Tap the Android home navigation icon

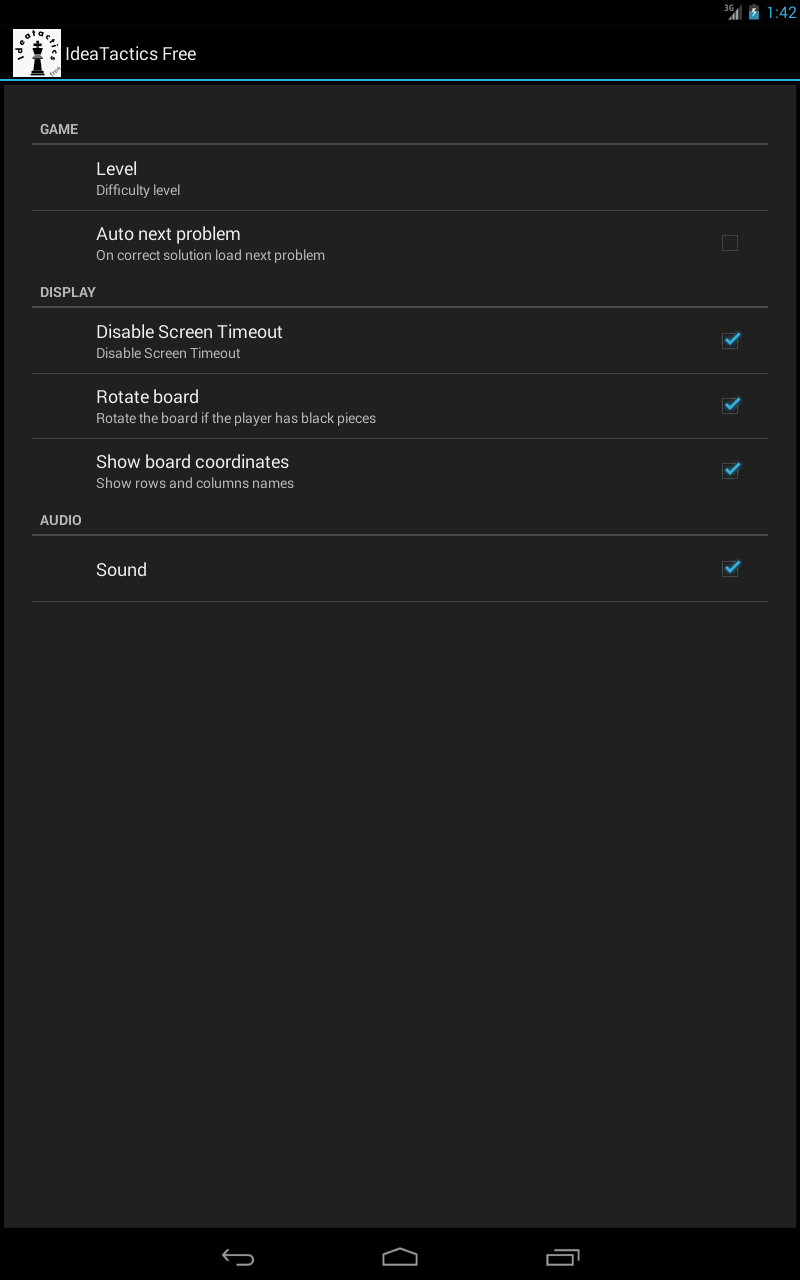coord(400,1257)
